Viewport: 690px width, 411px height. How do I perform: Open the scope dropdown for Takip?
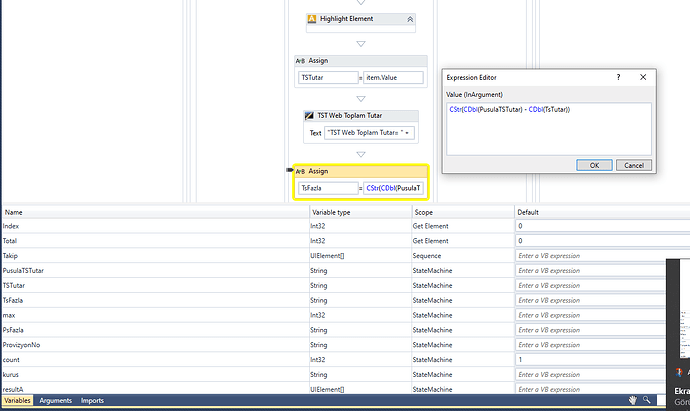[463, 256]
